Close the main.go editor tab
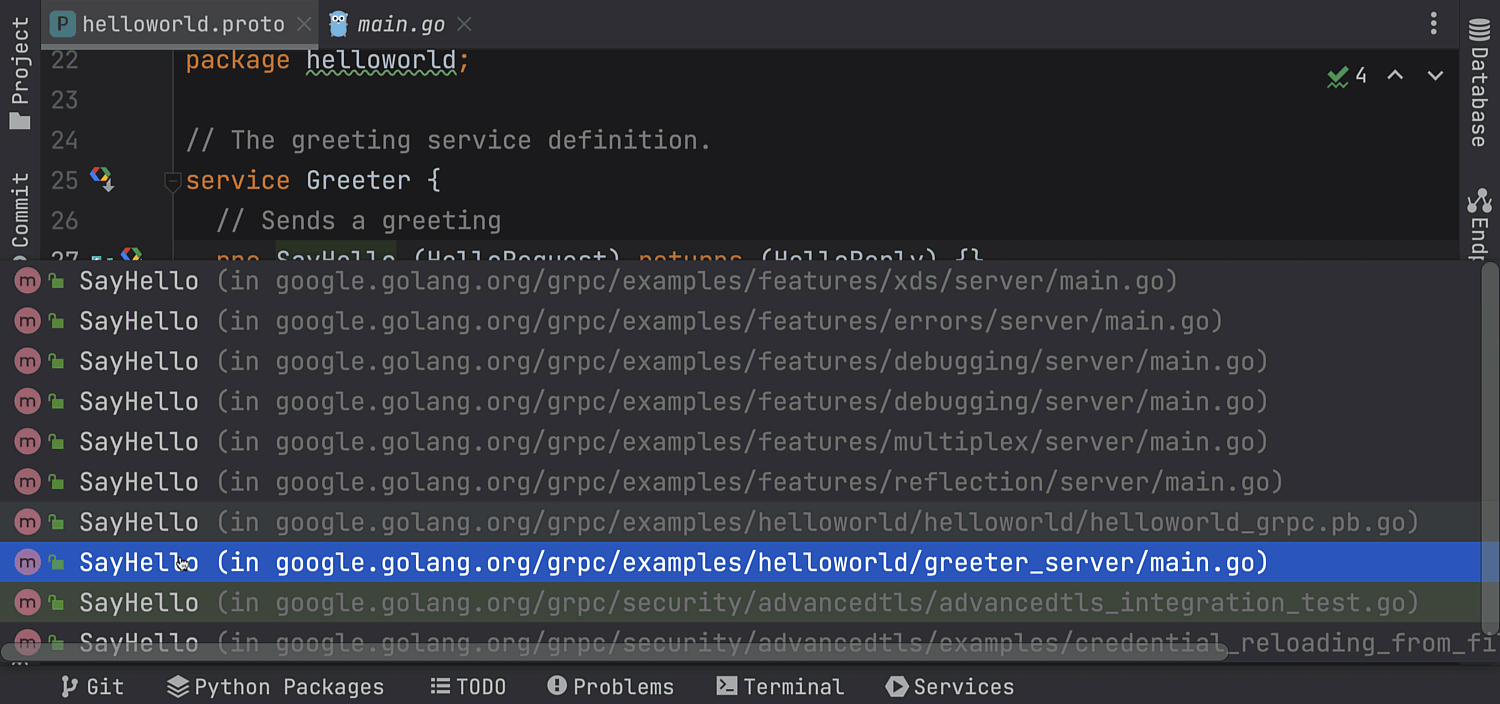 463,24
